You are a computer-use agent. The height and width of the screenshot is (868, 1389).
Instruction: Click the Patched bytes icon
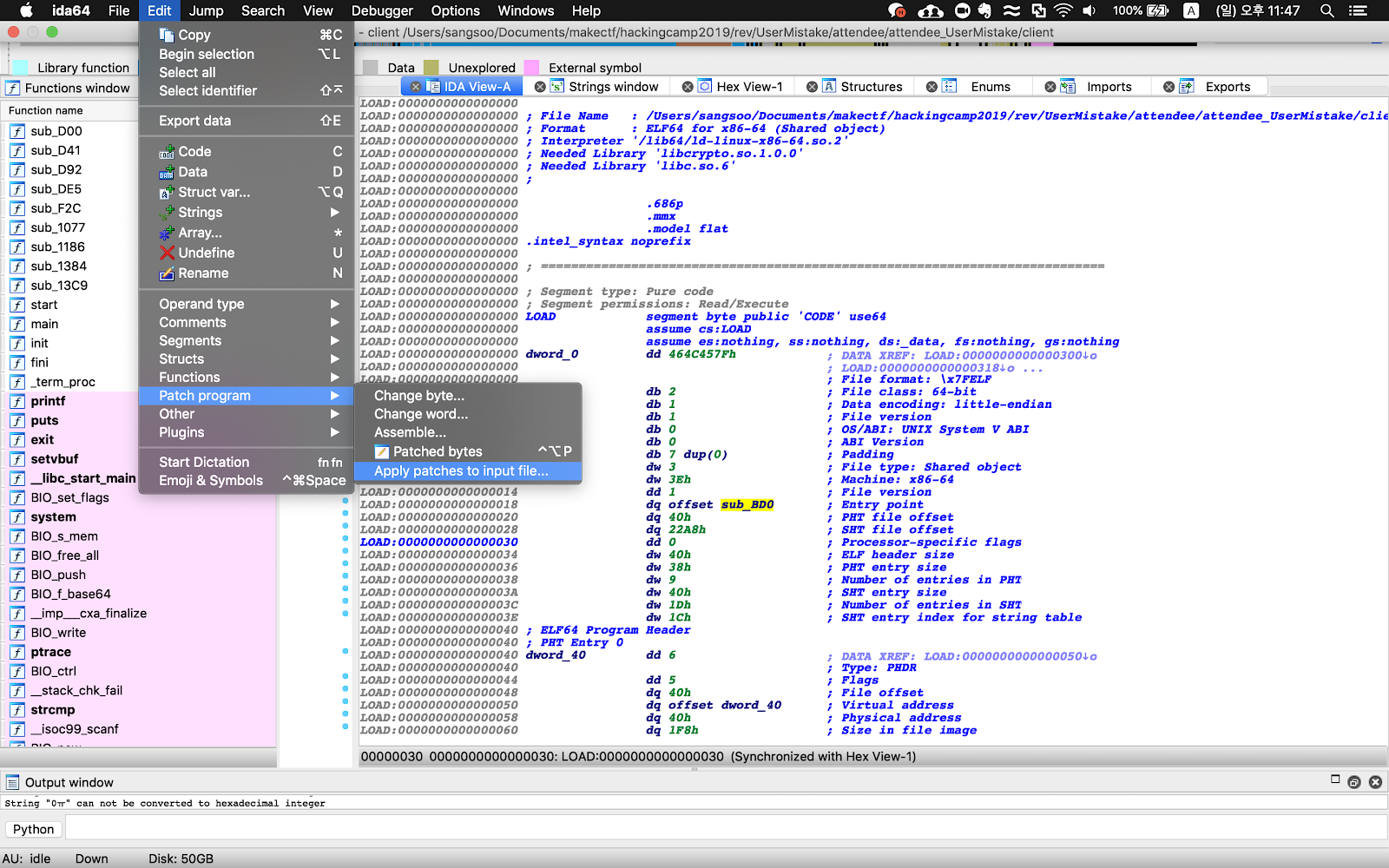(x=382, y=451)
